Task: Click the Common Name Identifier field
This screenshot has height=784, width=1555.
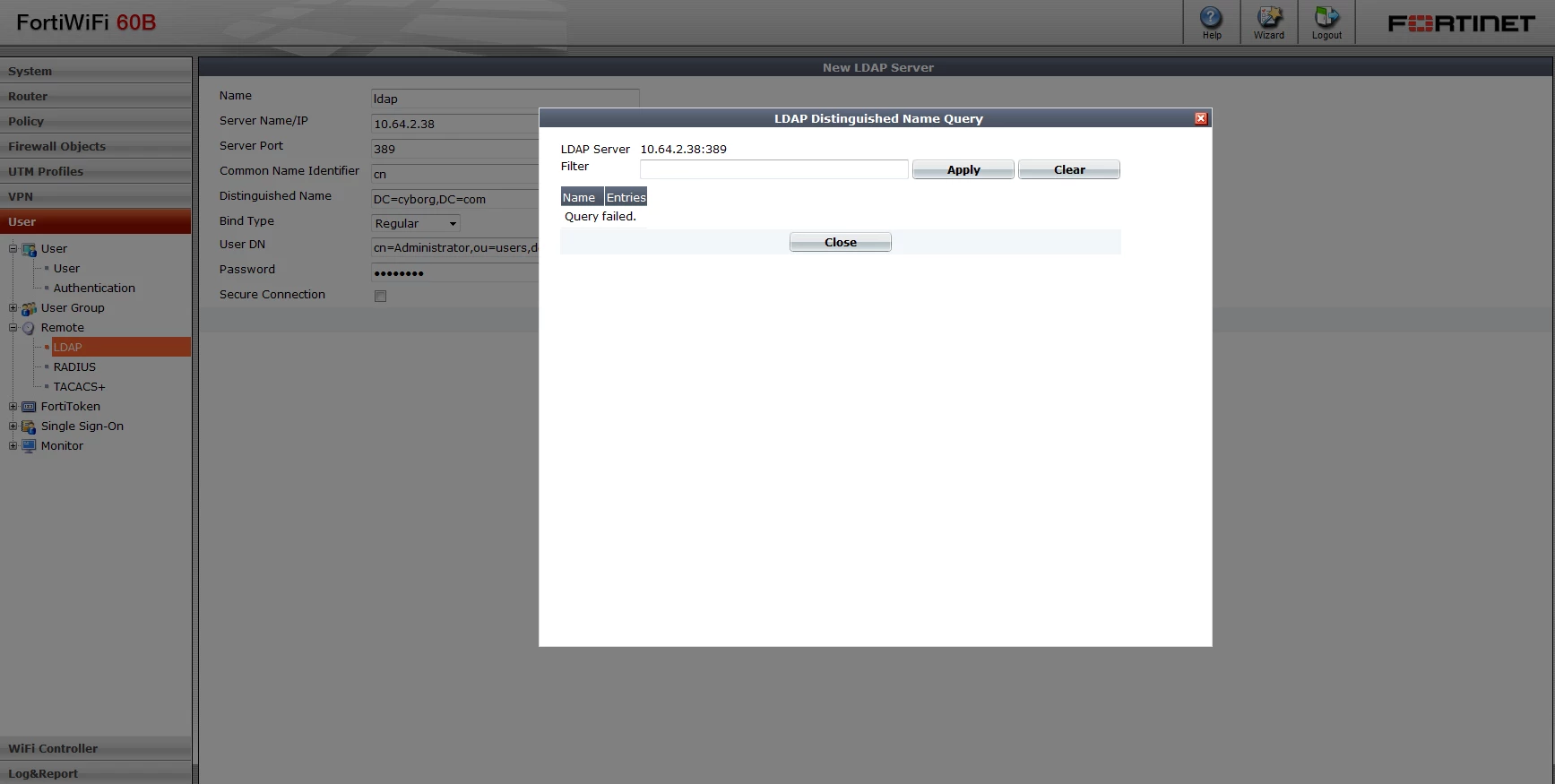Action: pyautogui.click(x=455, y=174)
